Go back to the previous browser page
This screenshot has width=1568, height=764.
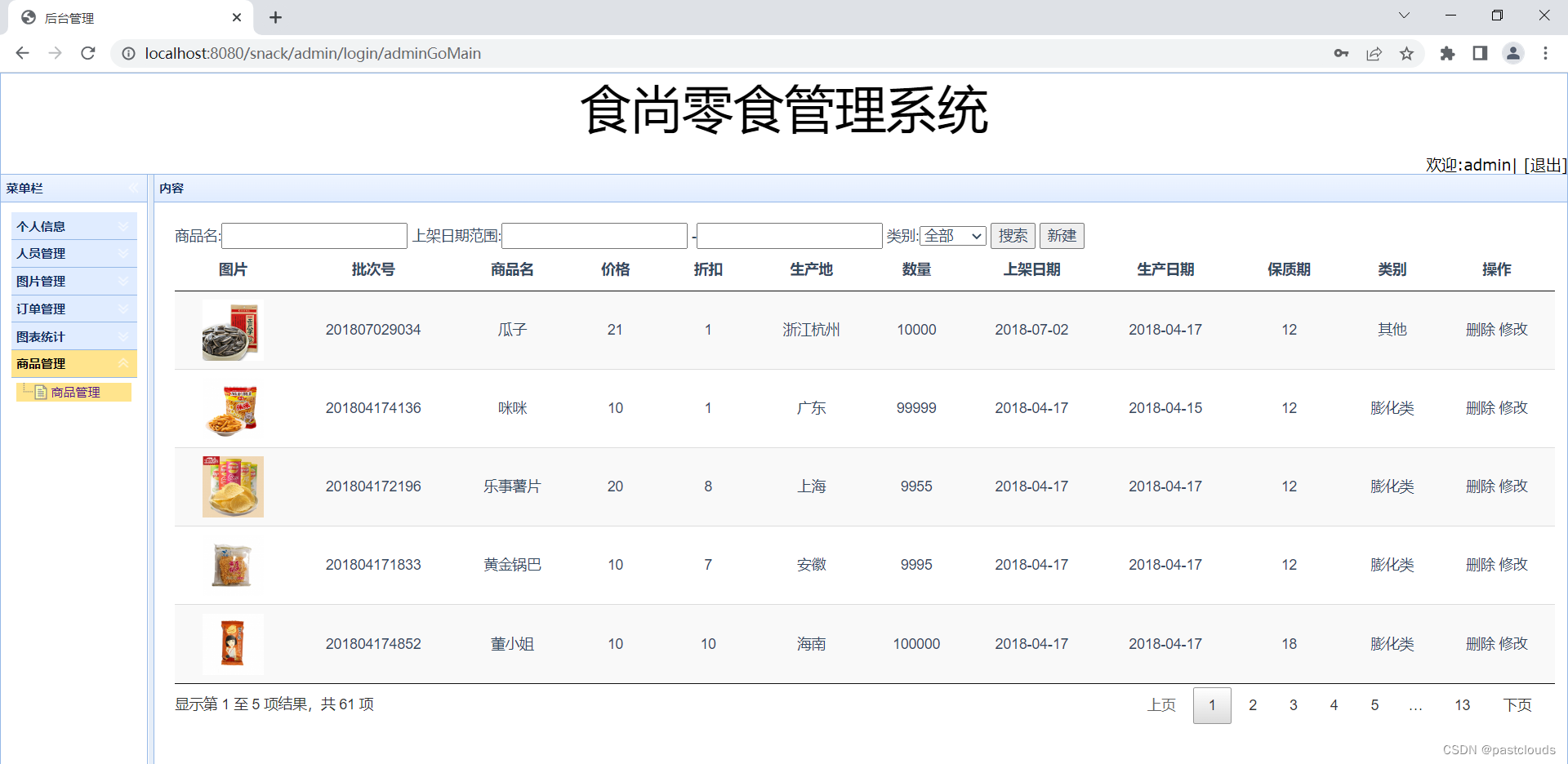(x=22, y=53)
